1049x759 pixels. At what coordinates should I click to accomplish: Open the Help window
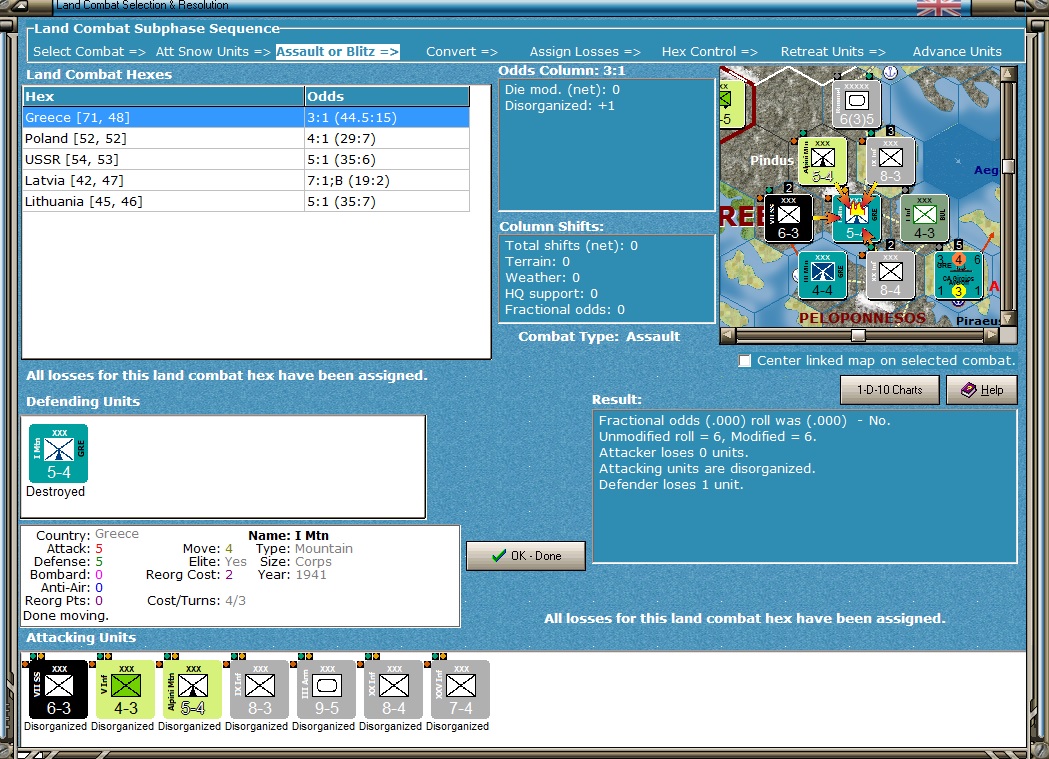coord(981,390)
